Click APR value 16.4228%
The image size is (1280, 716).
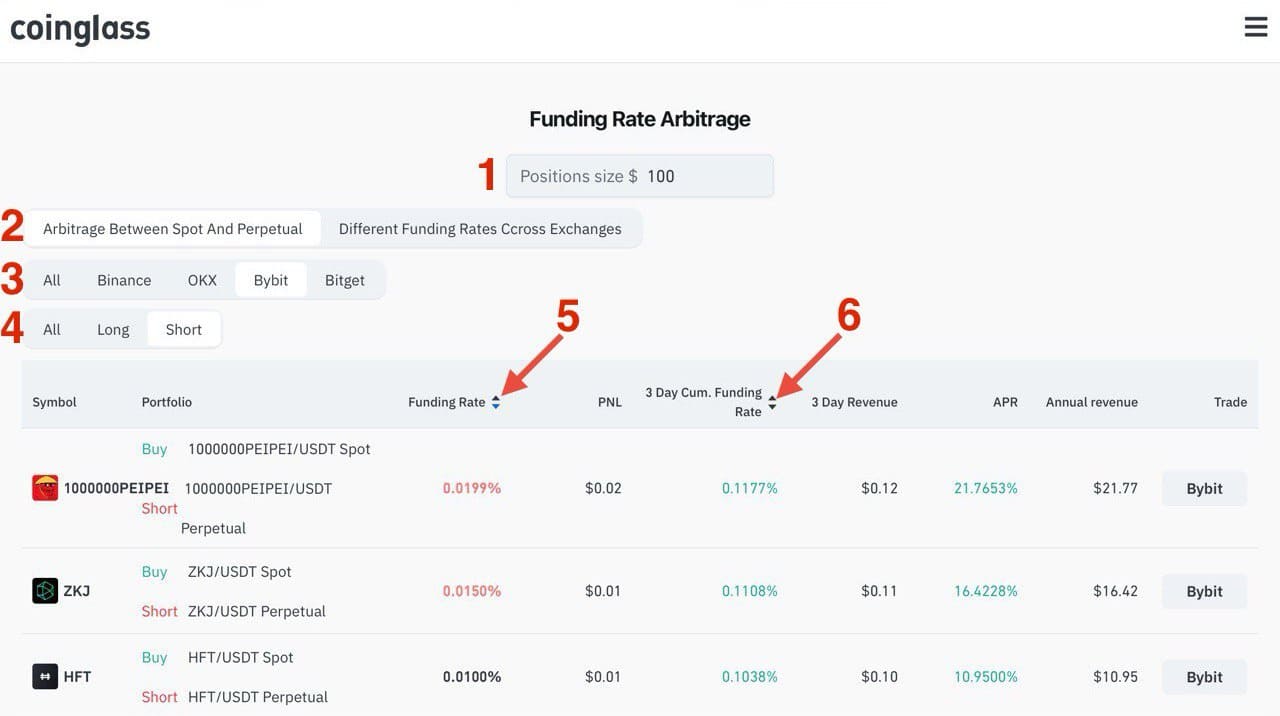986,591
